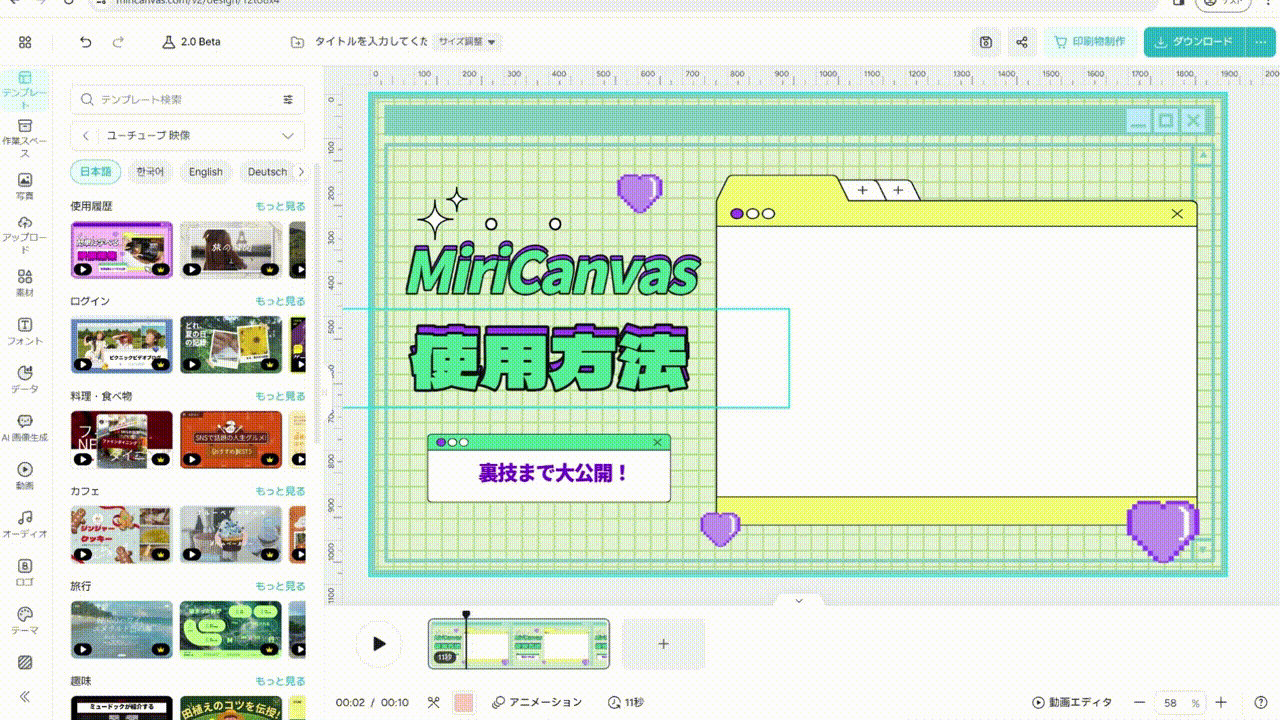Screen dimensions: 1280x720
Task: Select first template under ログイン
Action: tap(122, 345)
